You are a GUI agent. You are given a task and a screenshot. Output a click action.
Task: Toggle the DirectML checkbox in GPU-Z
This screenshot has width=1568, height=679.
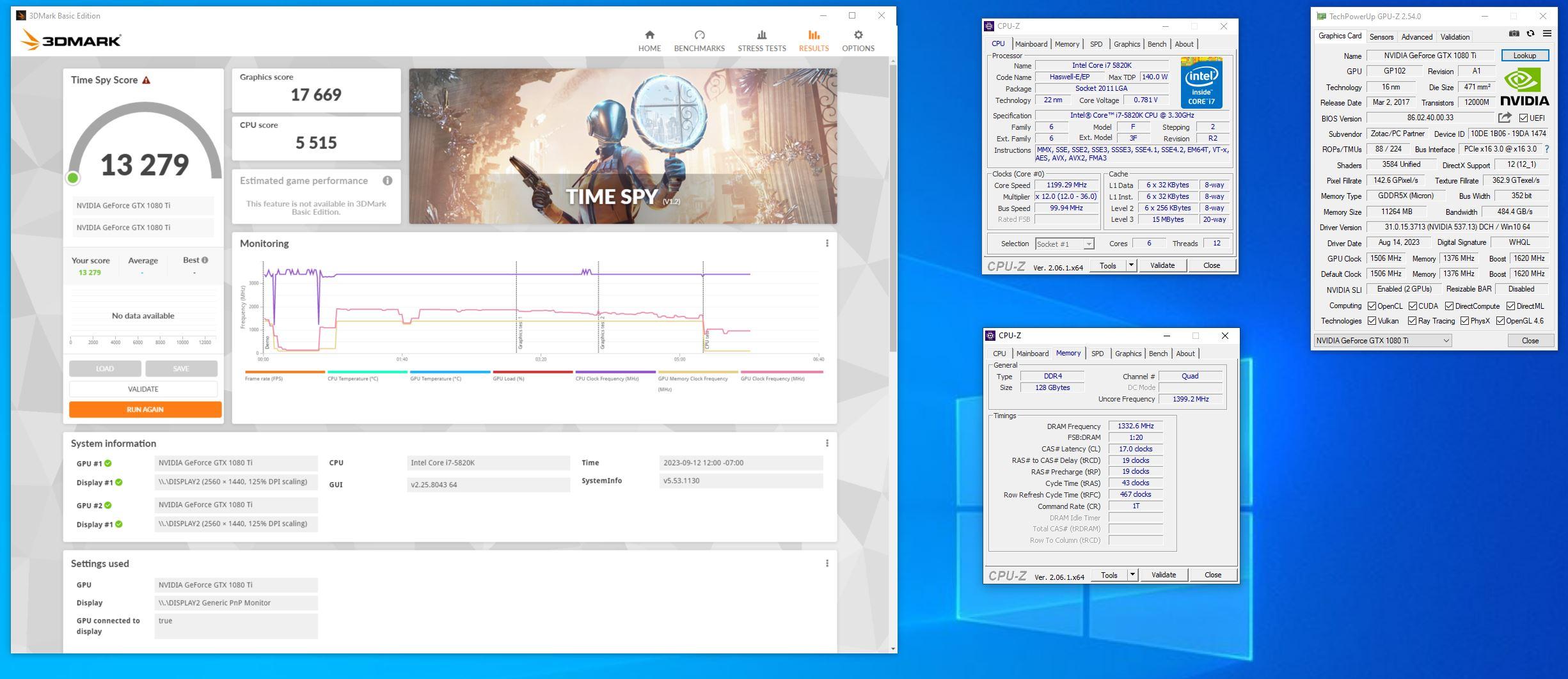(1510, 306)
